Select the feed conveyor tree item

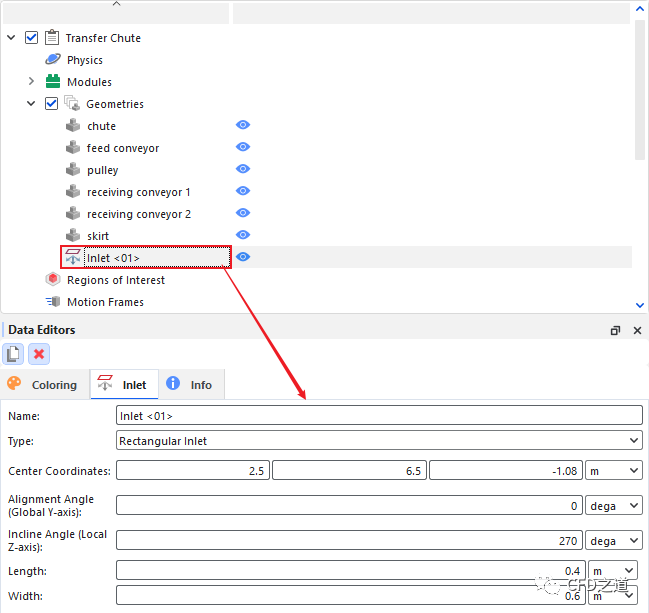pos(122,148)
